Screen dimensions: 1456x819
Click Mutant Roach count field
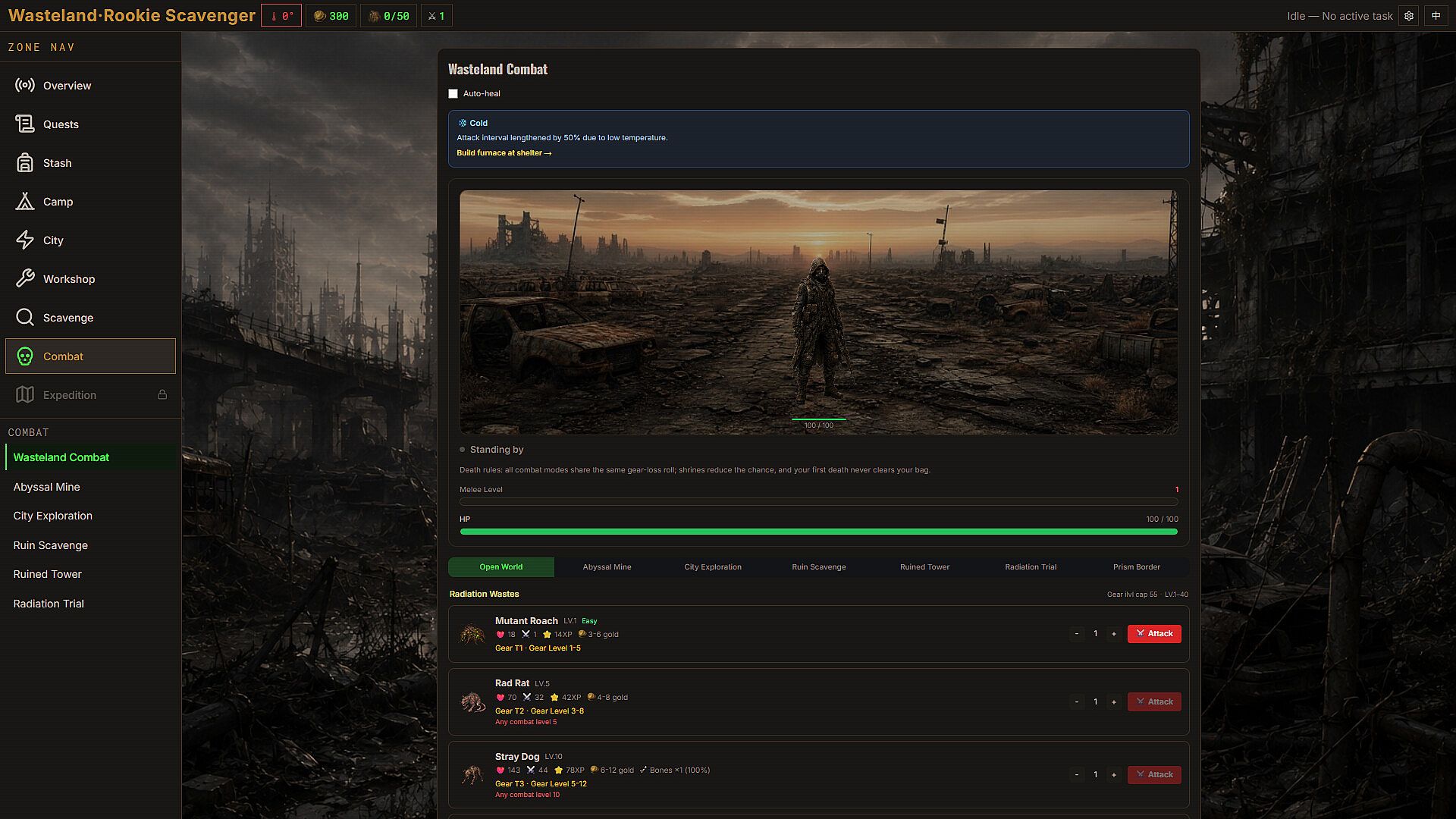tap(1095, 634)
